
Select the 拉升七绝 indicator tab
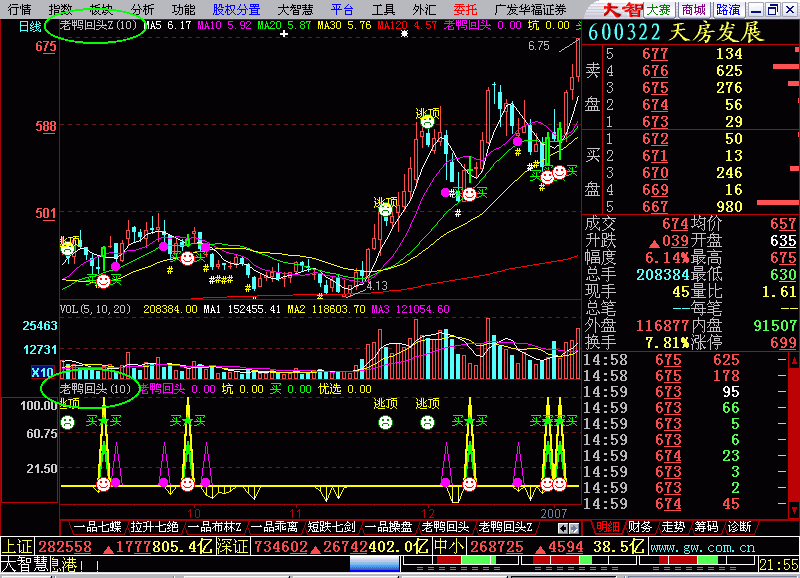pos(155,527)
